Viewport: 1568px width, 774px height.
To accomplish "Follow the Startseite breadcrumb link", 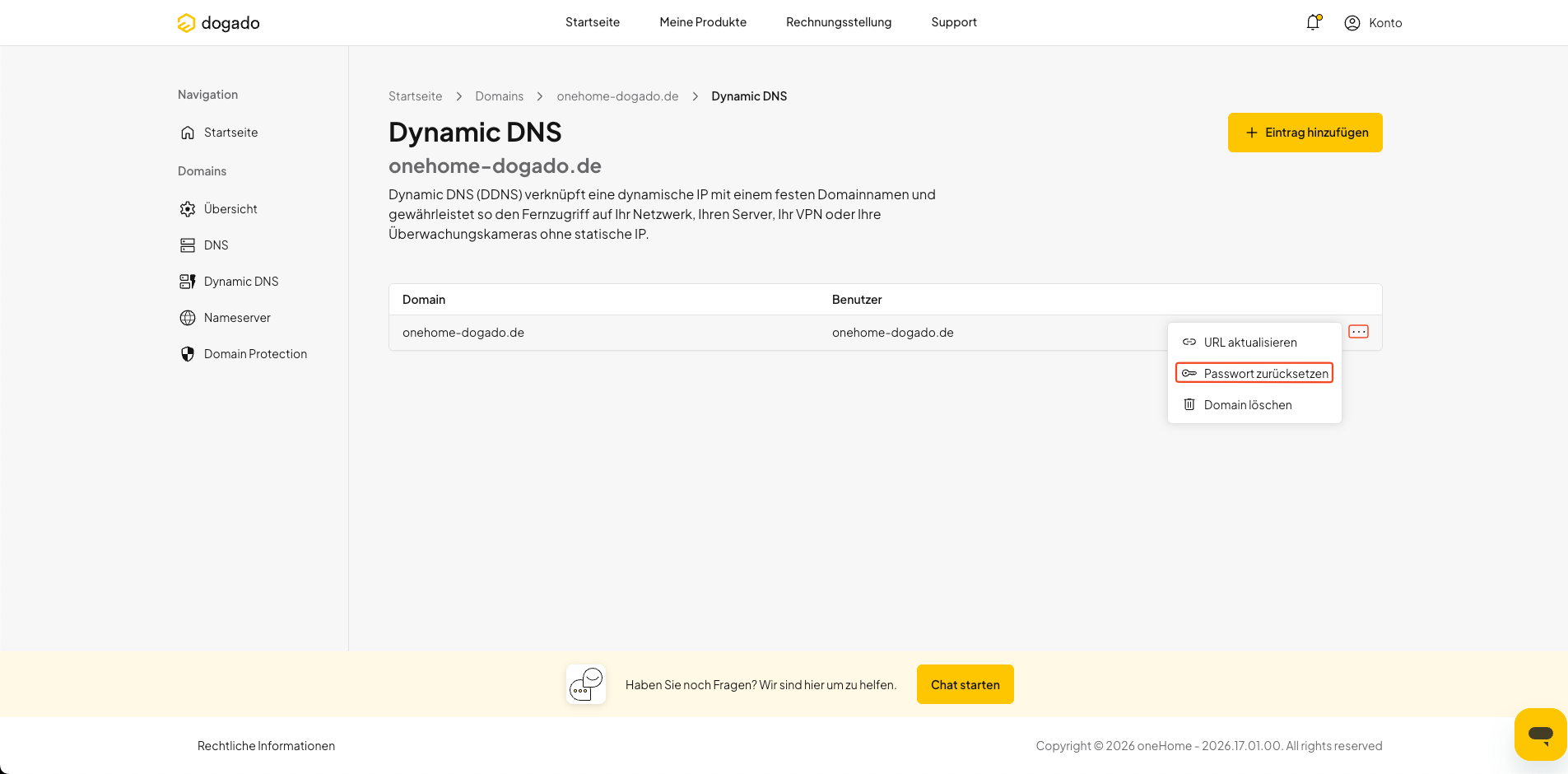I will click(416, 96).
